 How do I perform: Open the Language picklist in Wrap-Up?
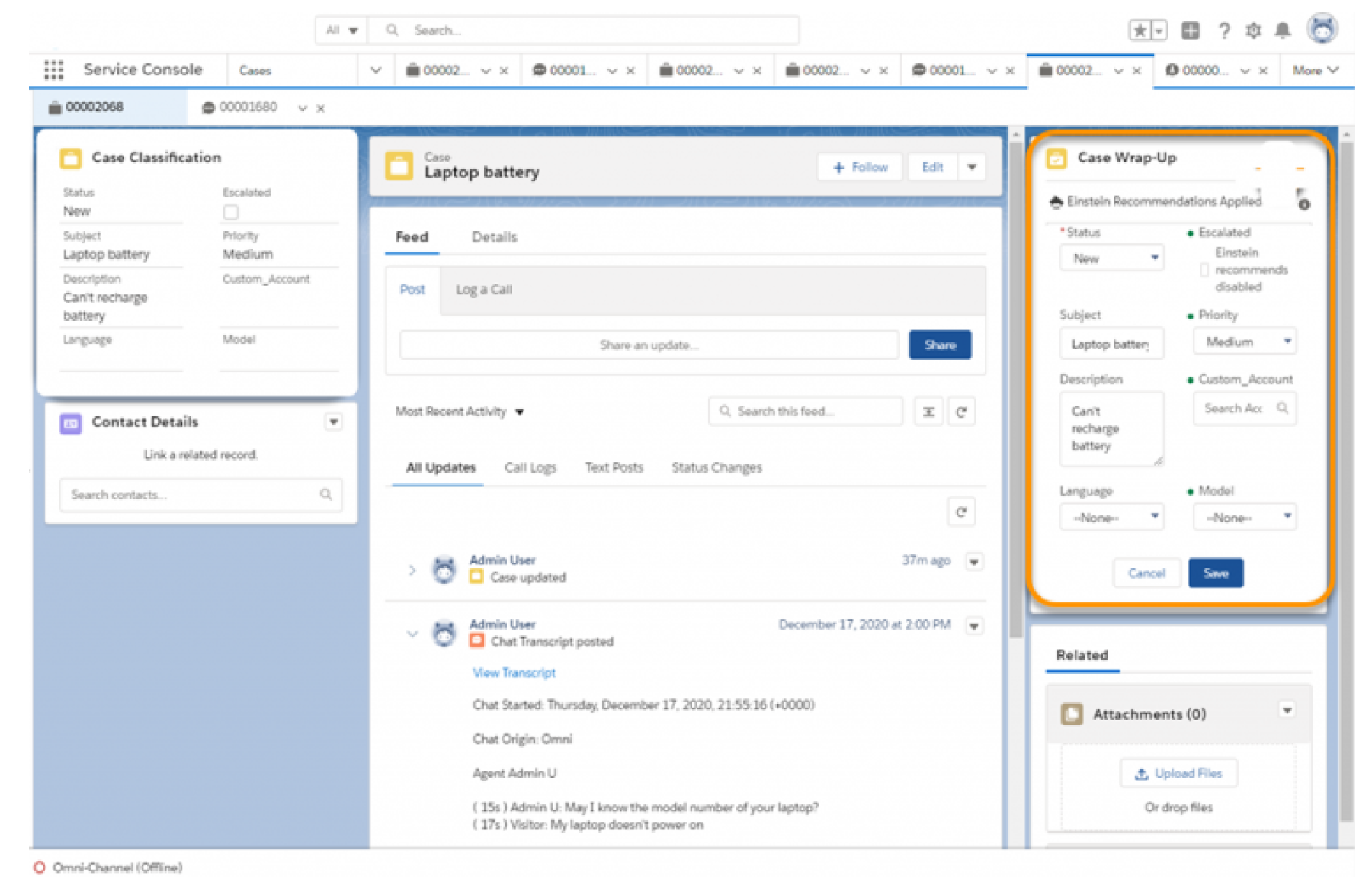click(x=1111, y=518)
